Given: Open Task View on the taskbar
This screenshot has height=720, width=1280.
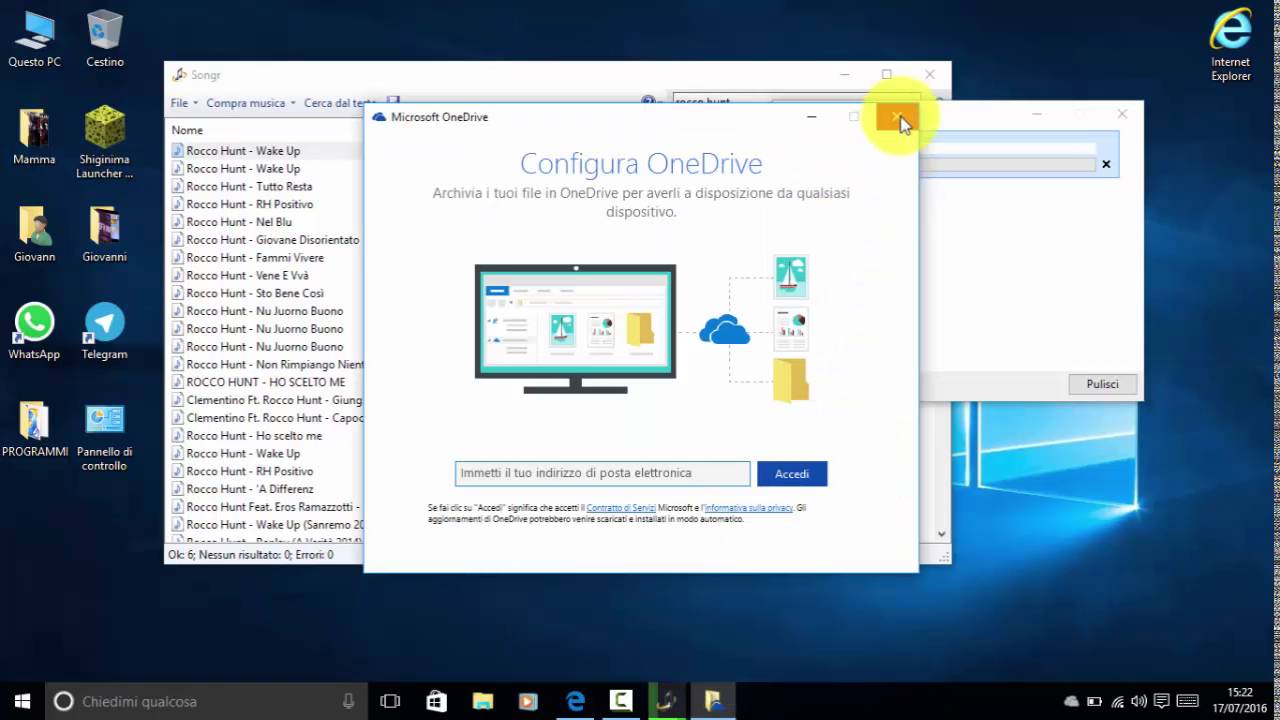Looking at the screenshot, I should (391, 701).
